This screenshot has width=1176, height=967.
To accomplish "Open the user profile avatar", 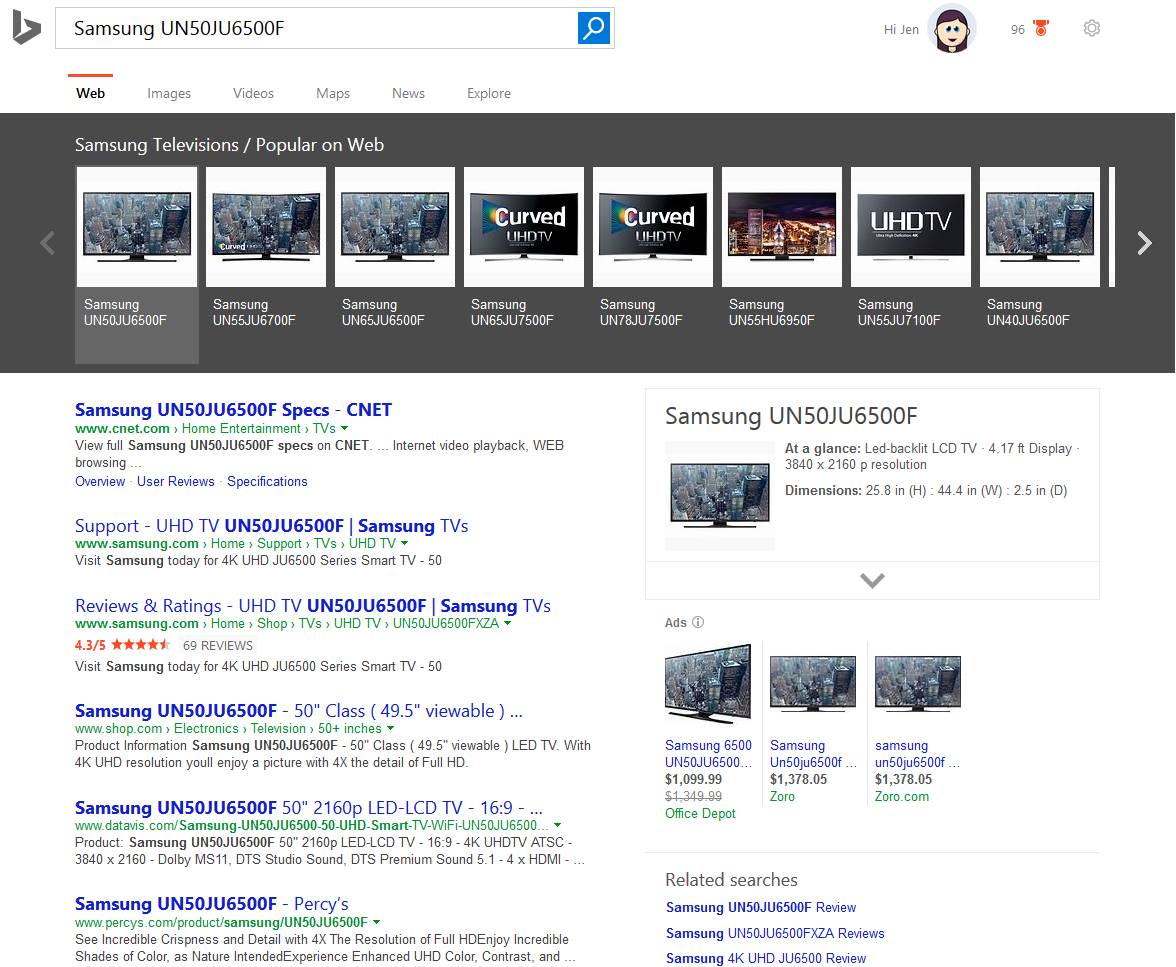I will pyautogui.click(x=951, y=29).
